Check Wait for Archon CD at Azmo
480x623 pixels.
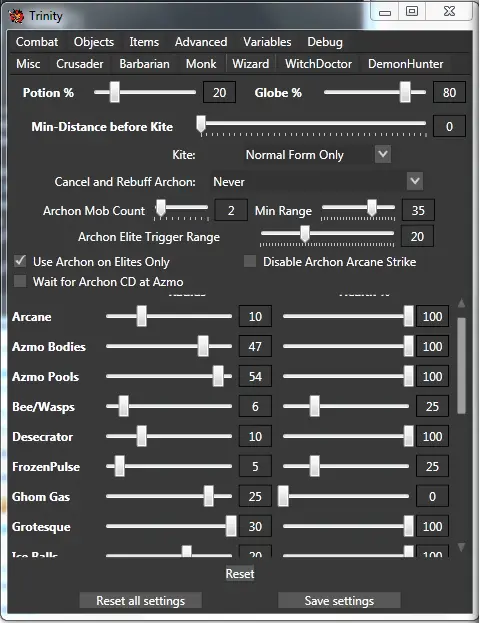pos(20,281)
